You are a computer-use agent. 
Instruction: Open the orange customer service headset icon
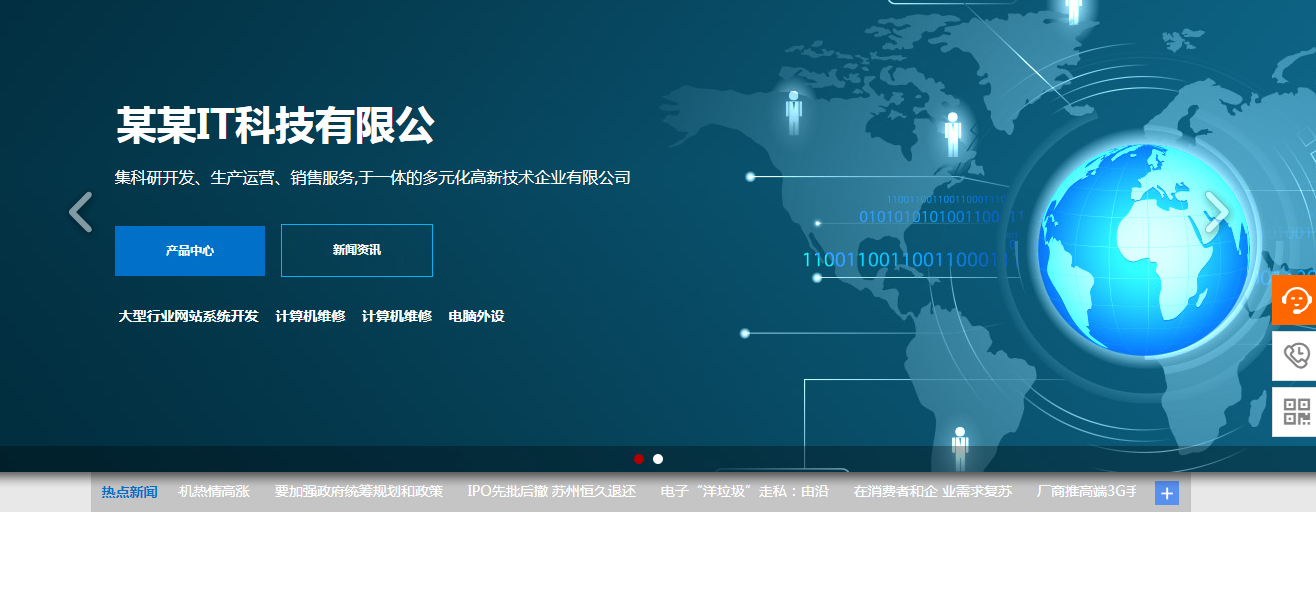(1295, 300)
